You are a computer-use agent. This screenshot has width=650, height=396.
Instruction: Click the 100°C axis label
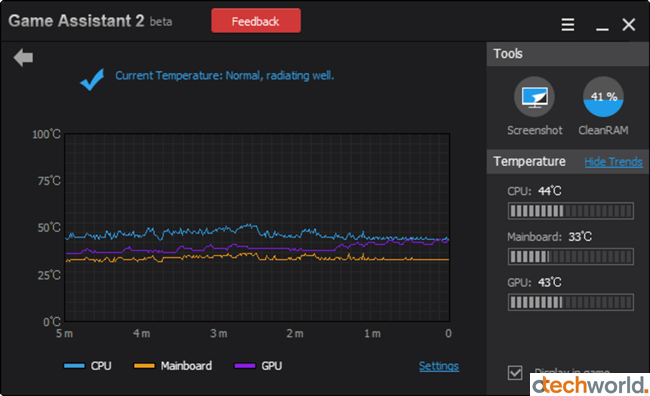tap(46, 134)
